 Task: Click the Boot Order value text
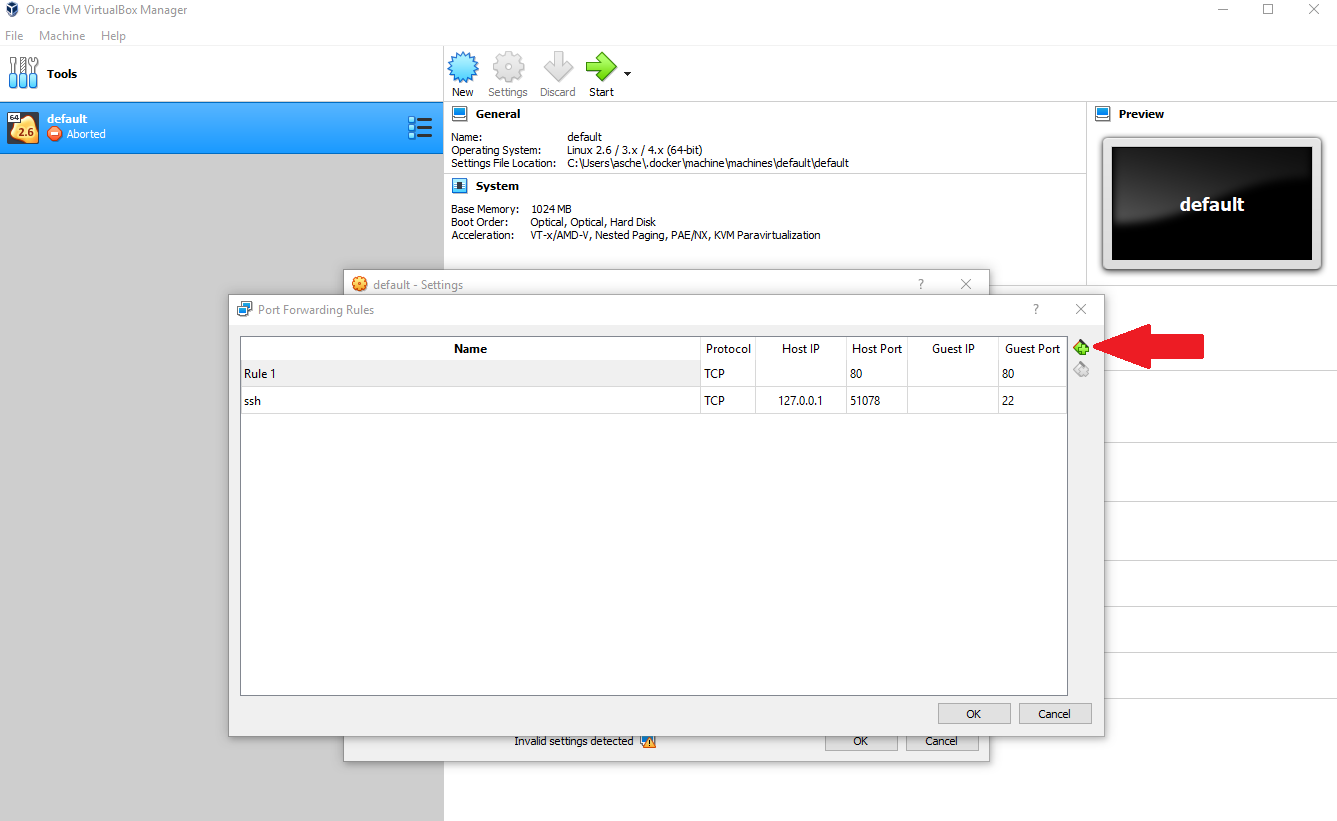pos(593,222)
